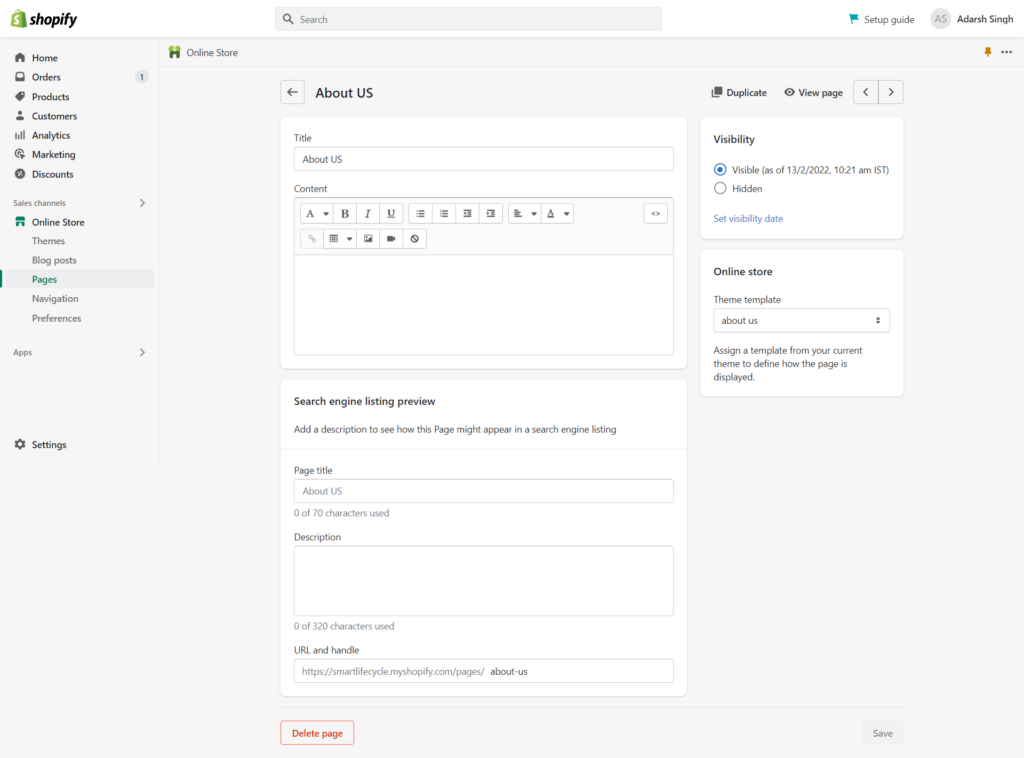
Task: Click Duplicate button
Action: pos(739,92)
